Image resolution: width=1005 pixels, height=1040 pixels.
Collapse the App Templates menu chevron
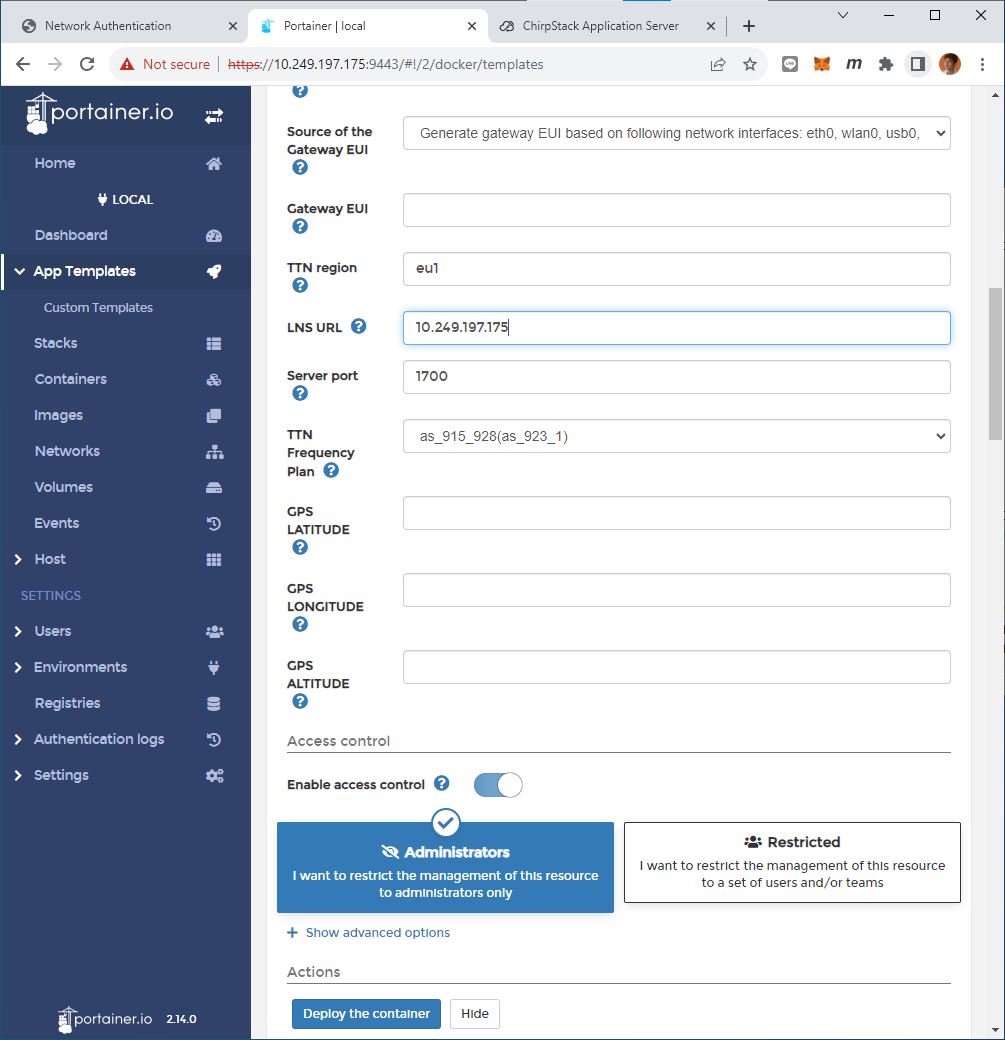point(20,272)
